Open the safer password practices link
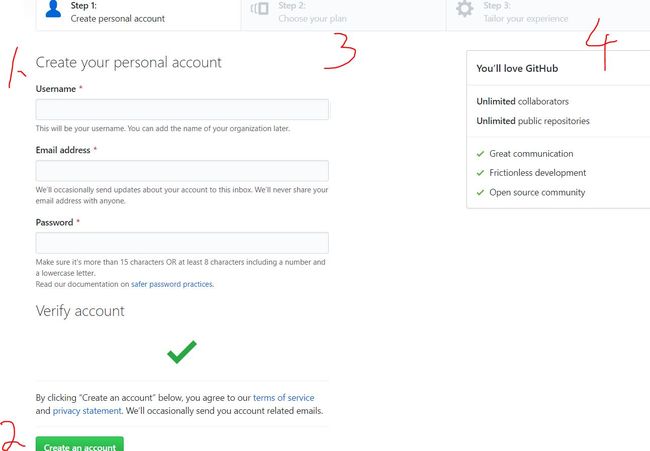This screenshot has width=650, height=451. 172,284
